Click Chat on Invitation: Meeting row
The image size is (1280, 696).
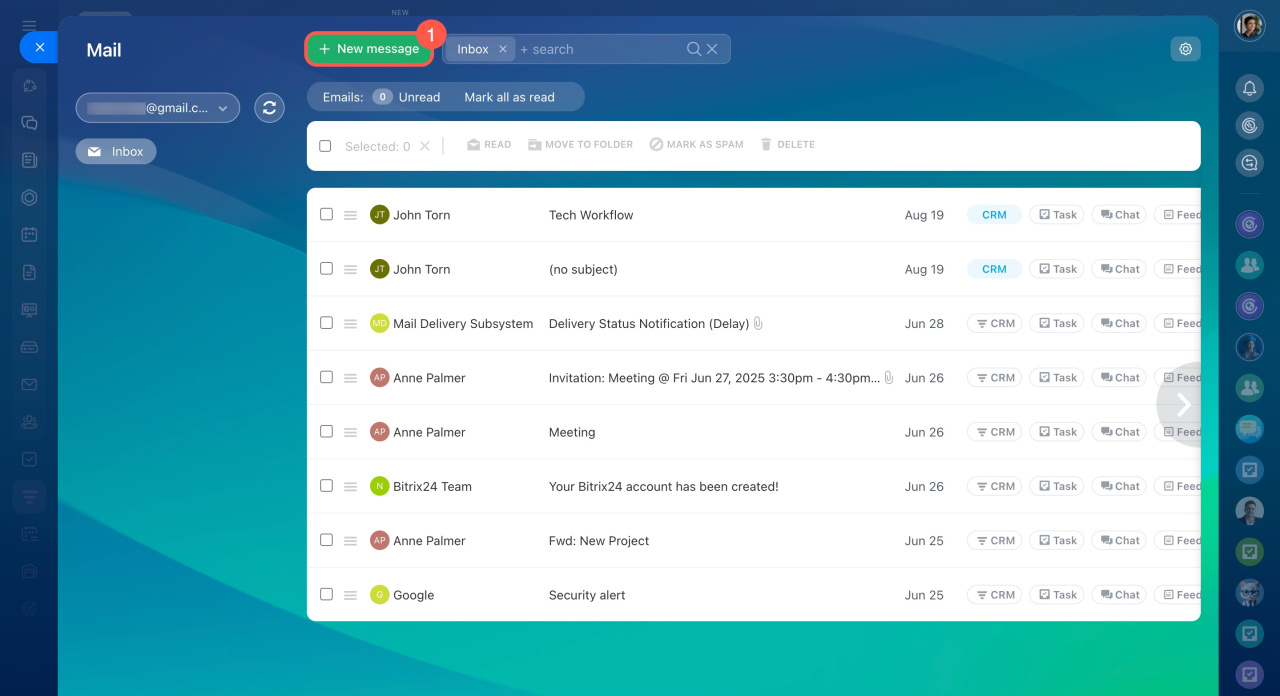(1119, 377)
